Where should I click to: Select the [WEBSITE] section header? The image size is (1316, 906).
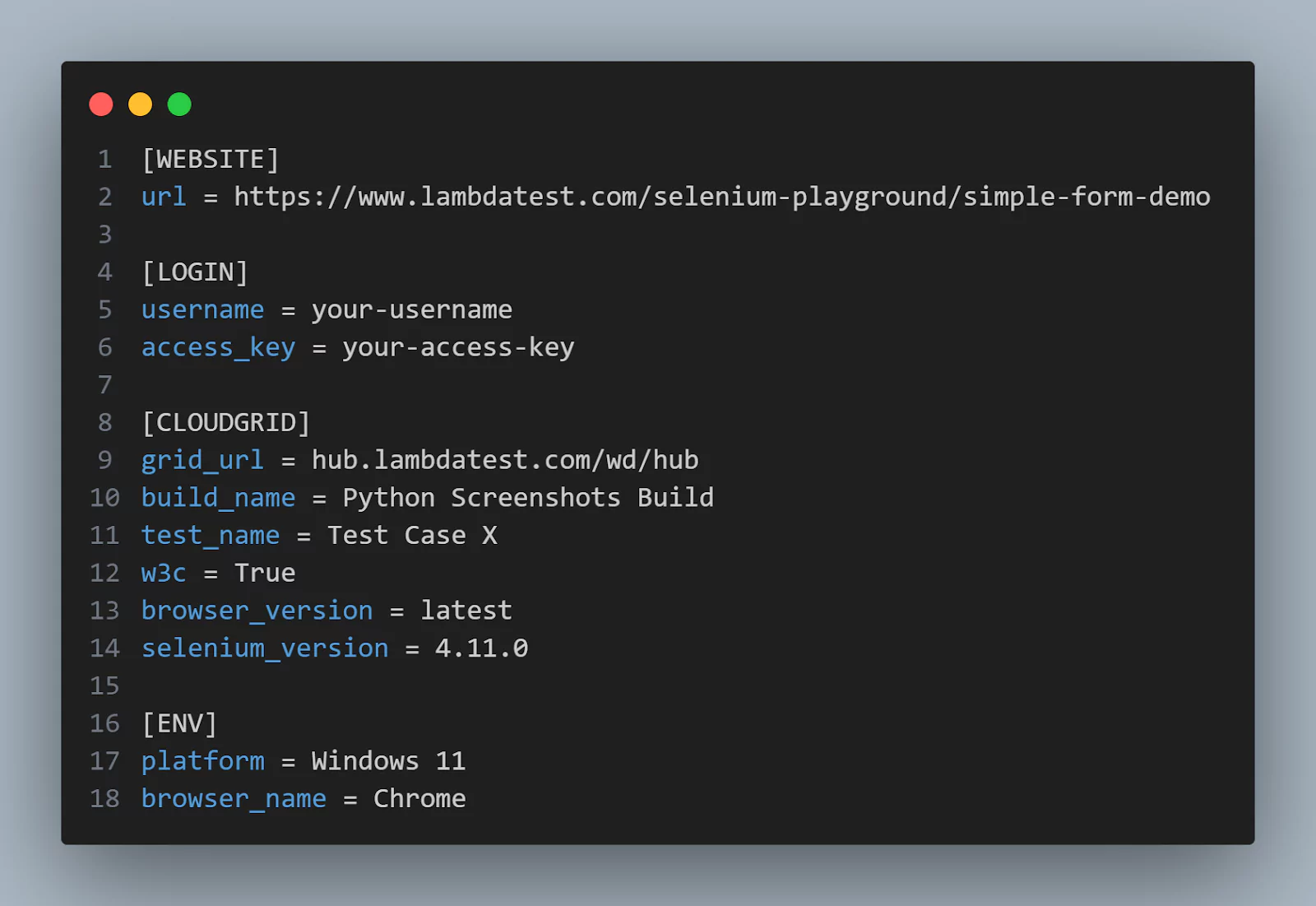coord(211,159)
